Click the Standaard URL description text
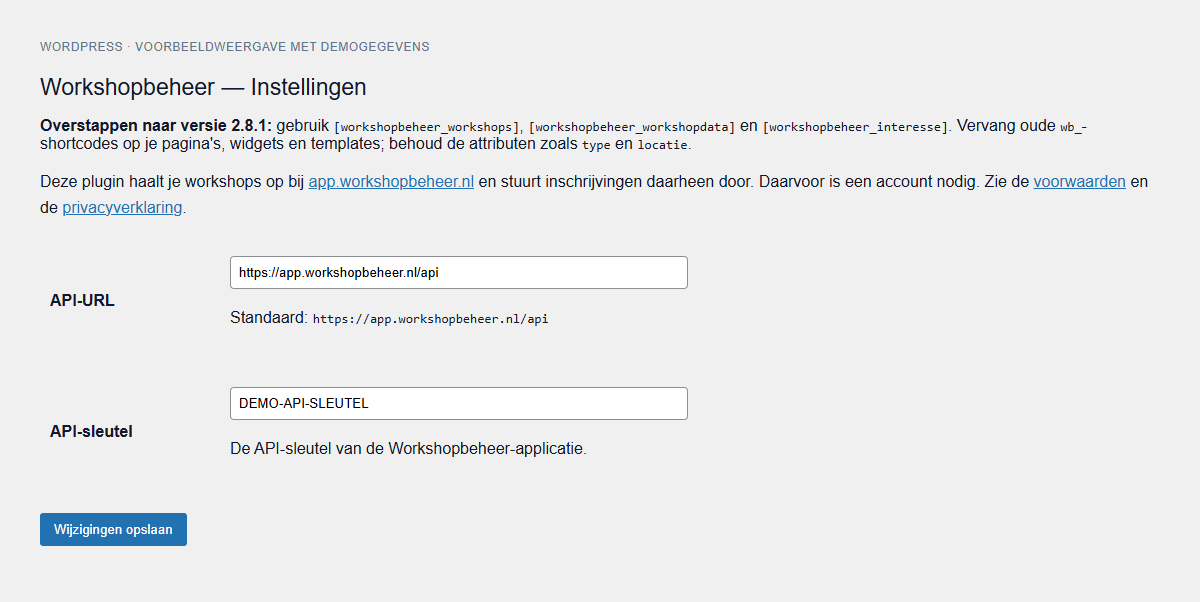 coord(389,319)
